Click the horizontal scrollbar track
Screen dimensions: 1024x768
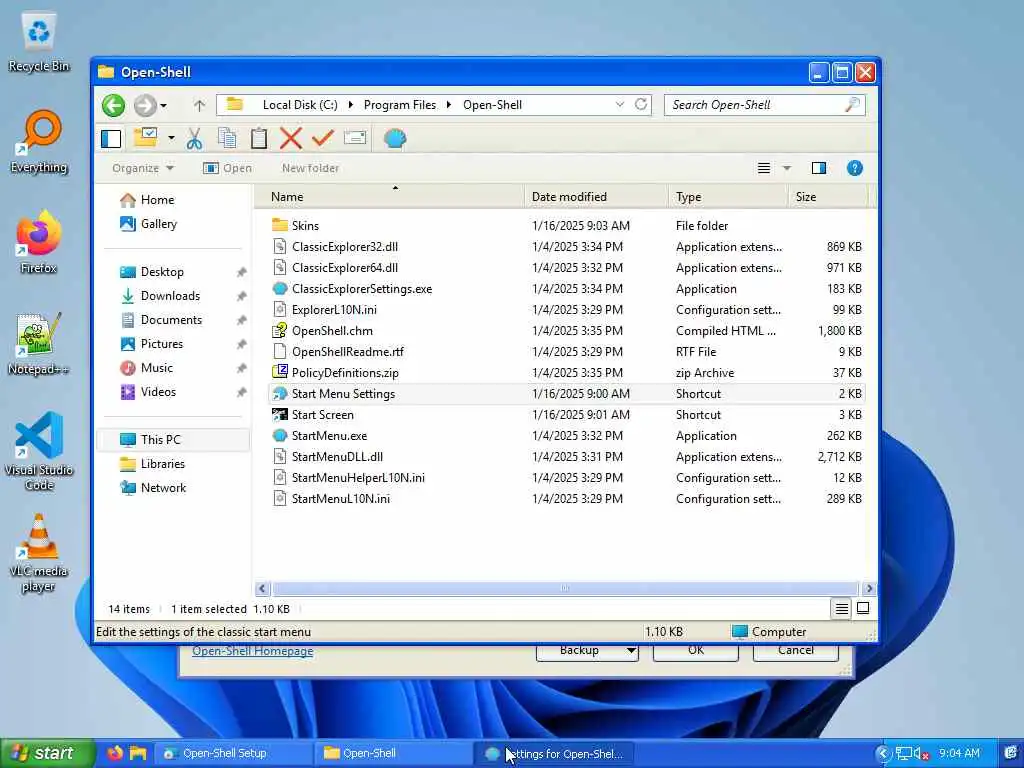pyautogui.click(x=565, y=588)
